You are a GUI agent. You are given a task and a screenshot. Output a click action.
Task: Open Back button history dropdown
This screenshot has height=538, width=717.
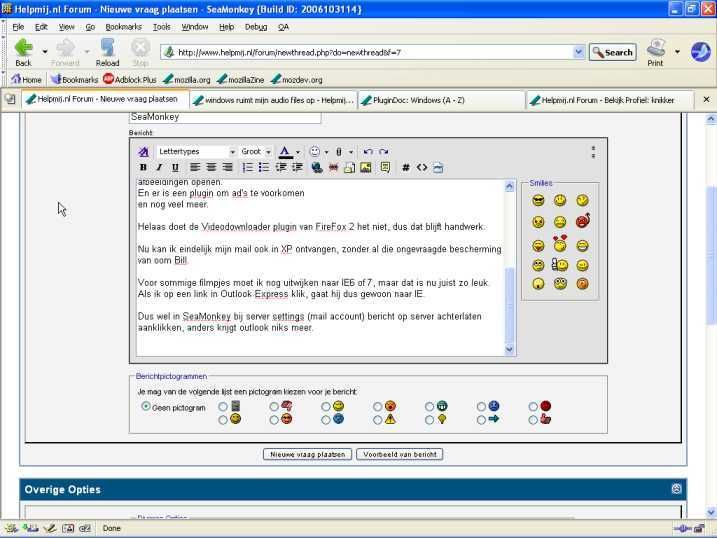(x=44, y=52)
